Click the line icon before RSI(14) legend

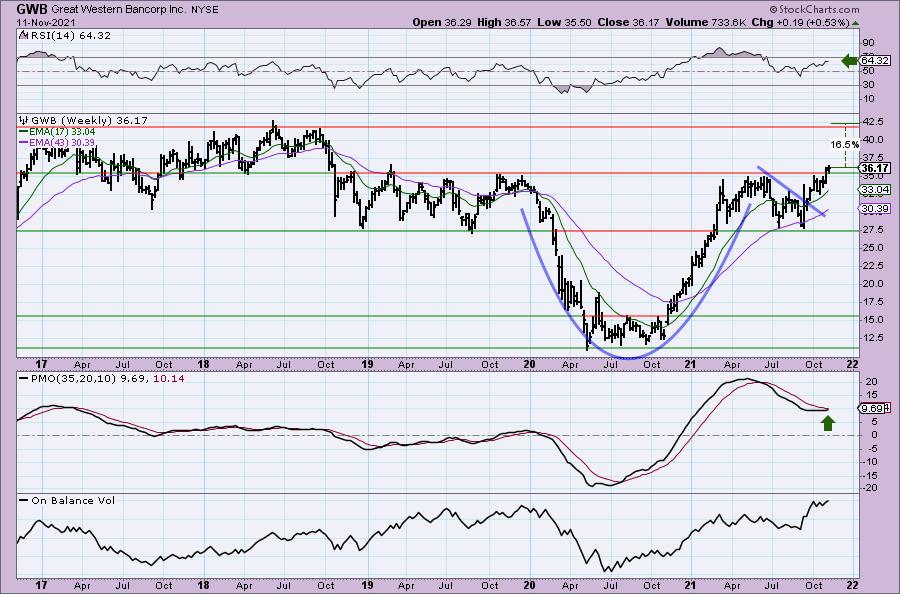coord(23,36)
